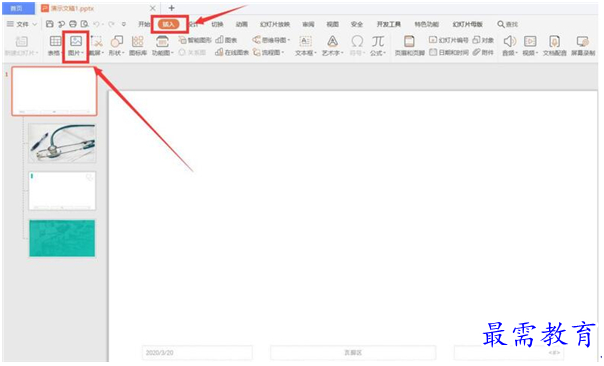Open the 形状 (Shapes) tool
Viewport: 604px width, 366px height.
click(x=116, y=45)
